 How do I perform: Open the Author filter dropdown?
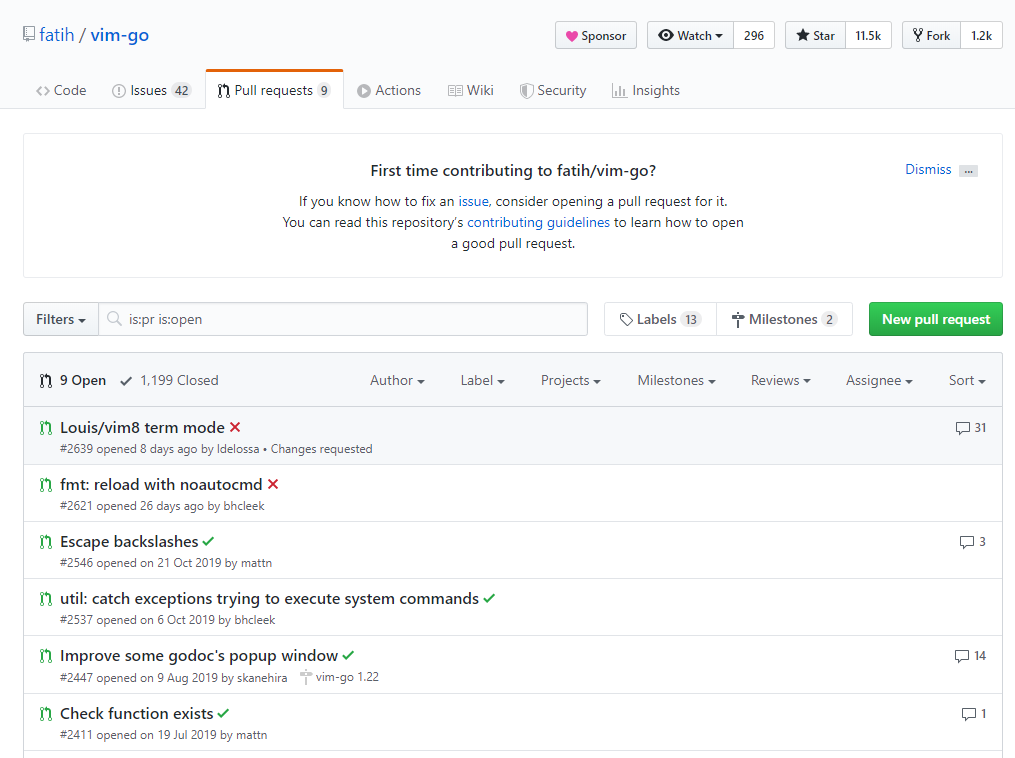point(397,381)
